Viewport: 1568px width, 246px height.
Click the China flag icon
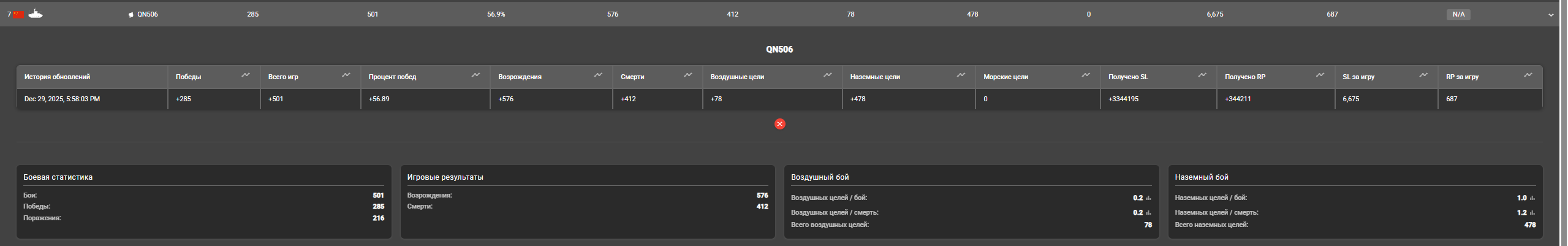tap(19, 14)
